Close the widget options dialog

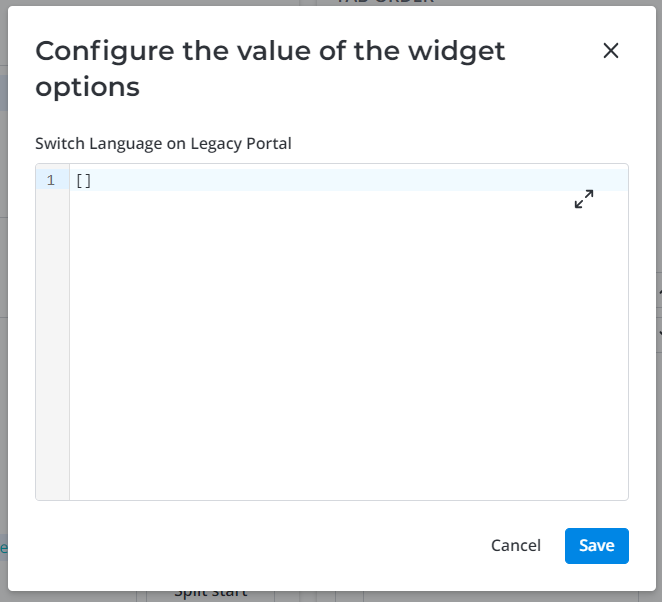(611, 51)
